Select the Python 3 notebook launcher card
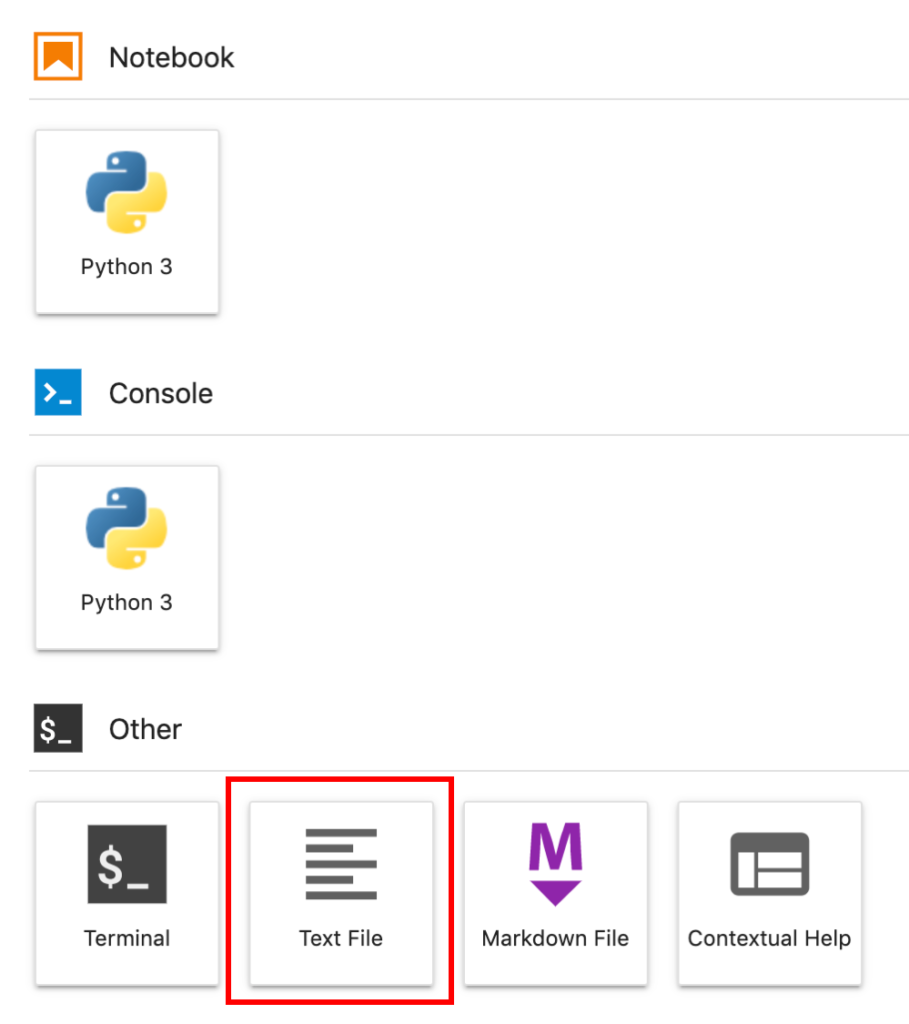The width and height of the screenshot is (909, 1024). (x=126, y=222)
